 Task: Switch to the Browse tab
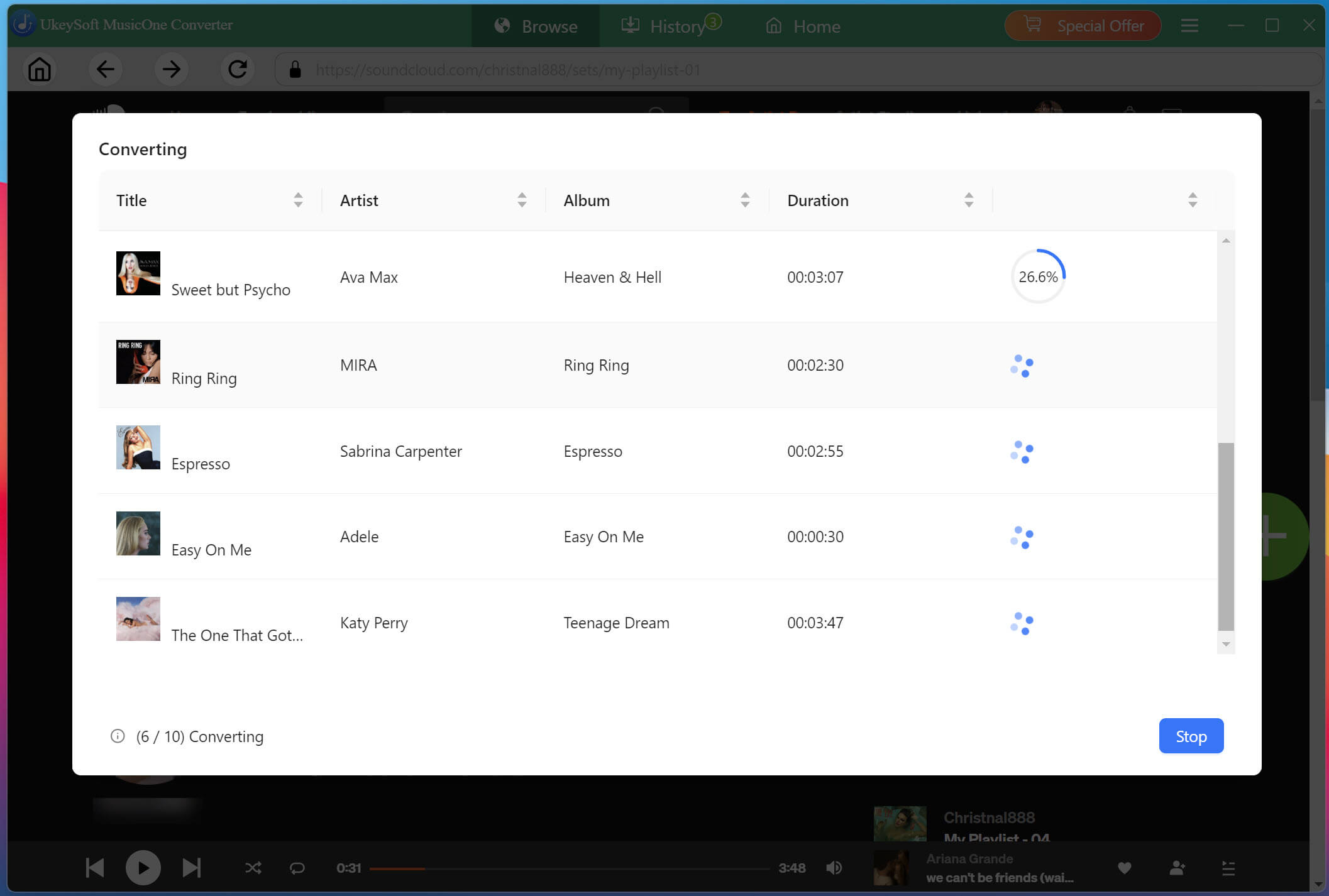tap(536, 26)
